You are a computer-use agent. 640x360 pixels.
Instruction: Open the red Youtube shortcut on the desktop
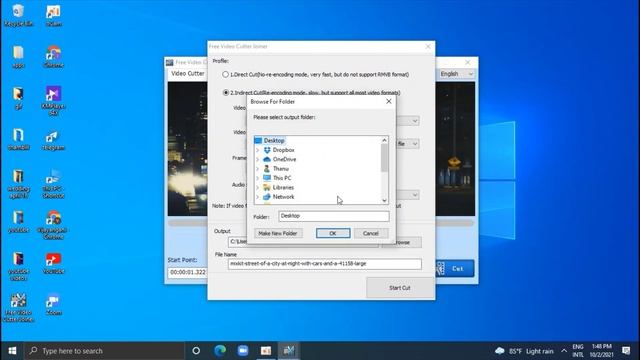(x=53, y=263)
